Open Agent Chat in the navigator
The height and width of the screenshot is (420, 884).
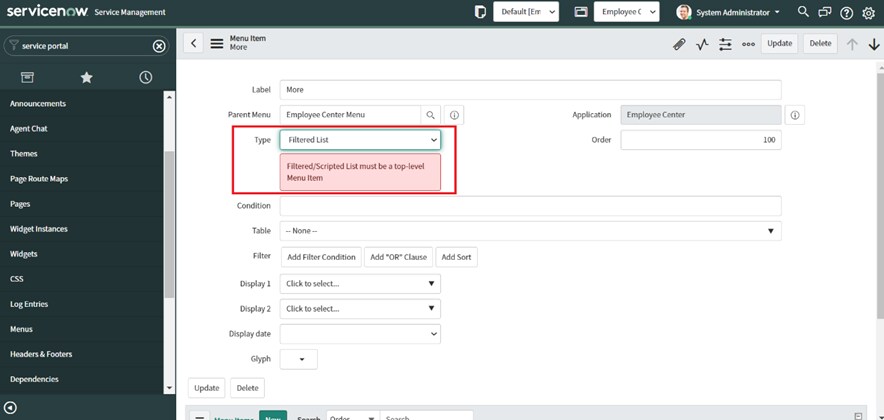[x=29, y=129]
